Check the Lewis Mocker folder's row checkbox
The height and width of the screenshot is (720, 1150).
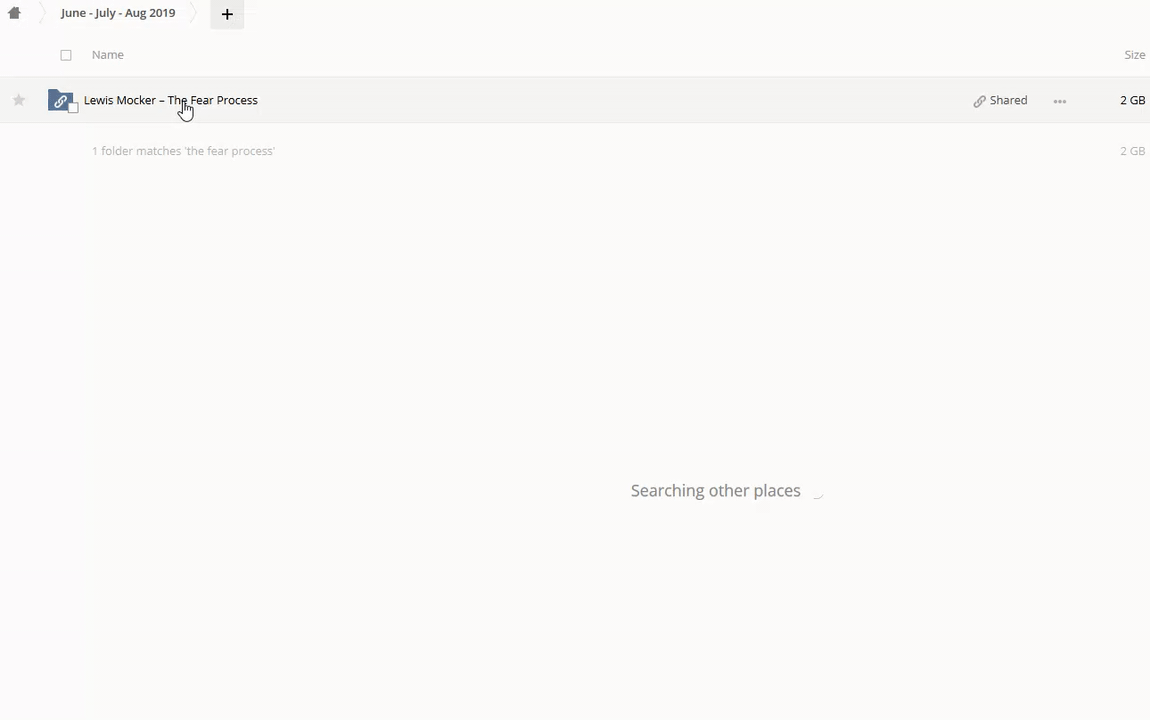pyautogui.click(x=73, y=108)
